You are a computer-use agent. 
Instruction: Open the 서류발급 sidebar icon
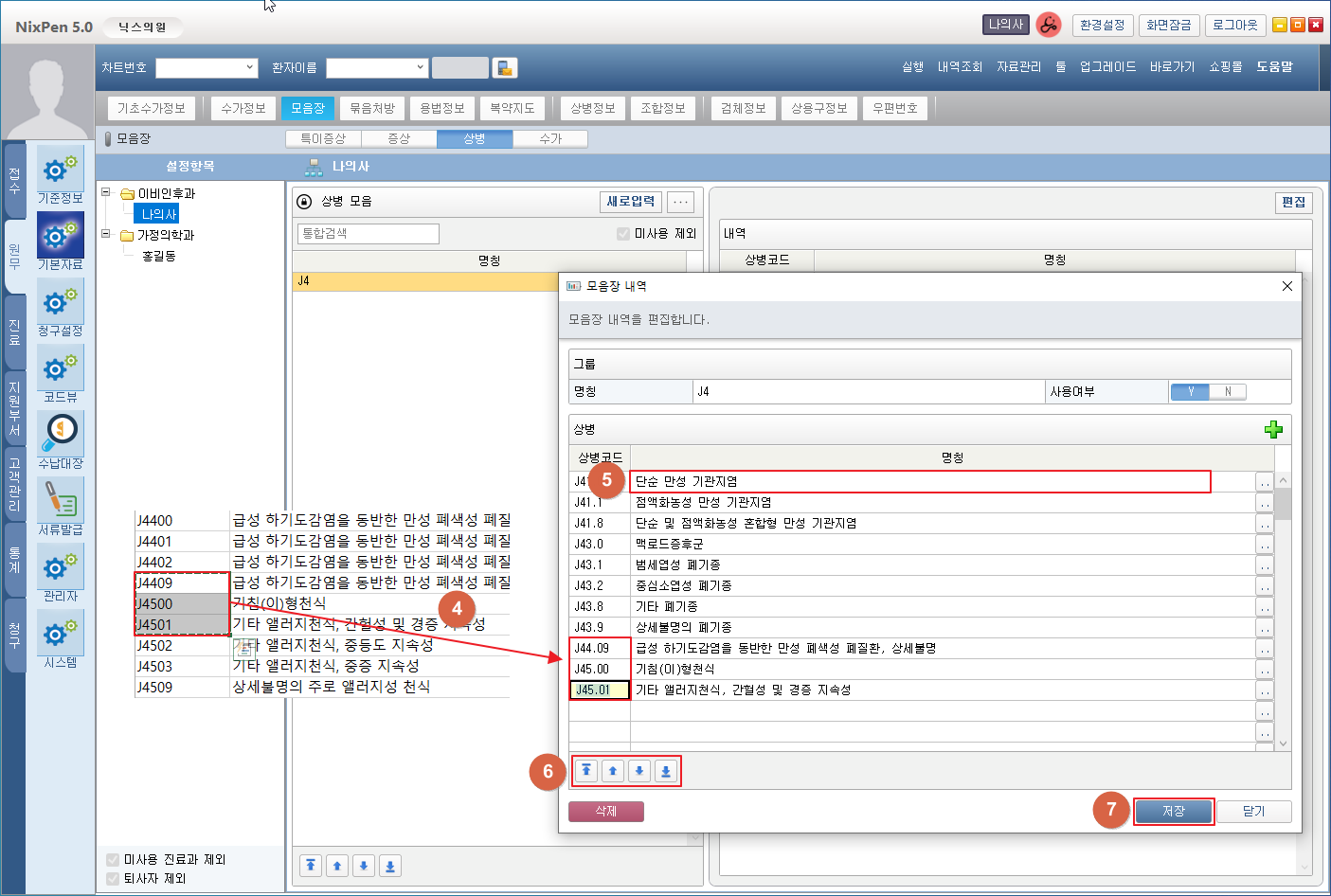pyautogui.click(x=60, y=505)
